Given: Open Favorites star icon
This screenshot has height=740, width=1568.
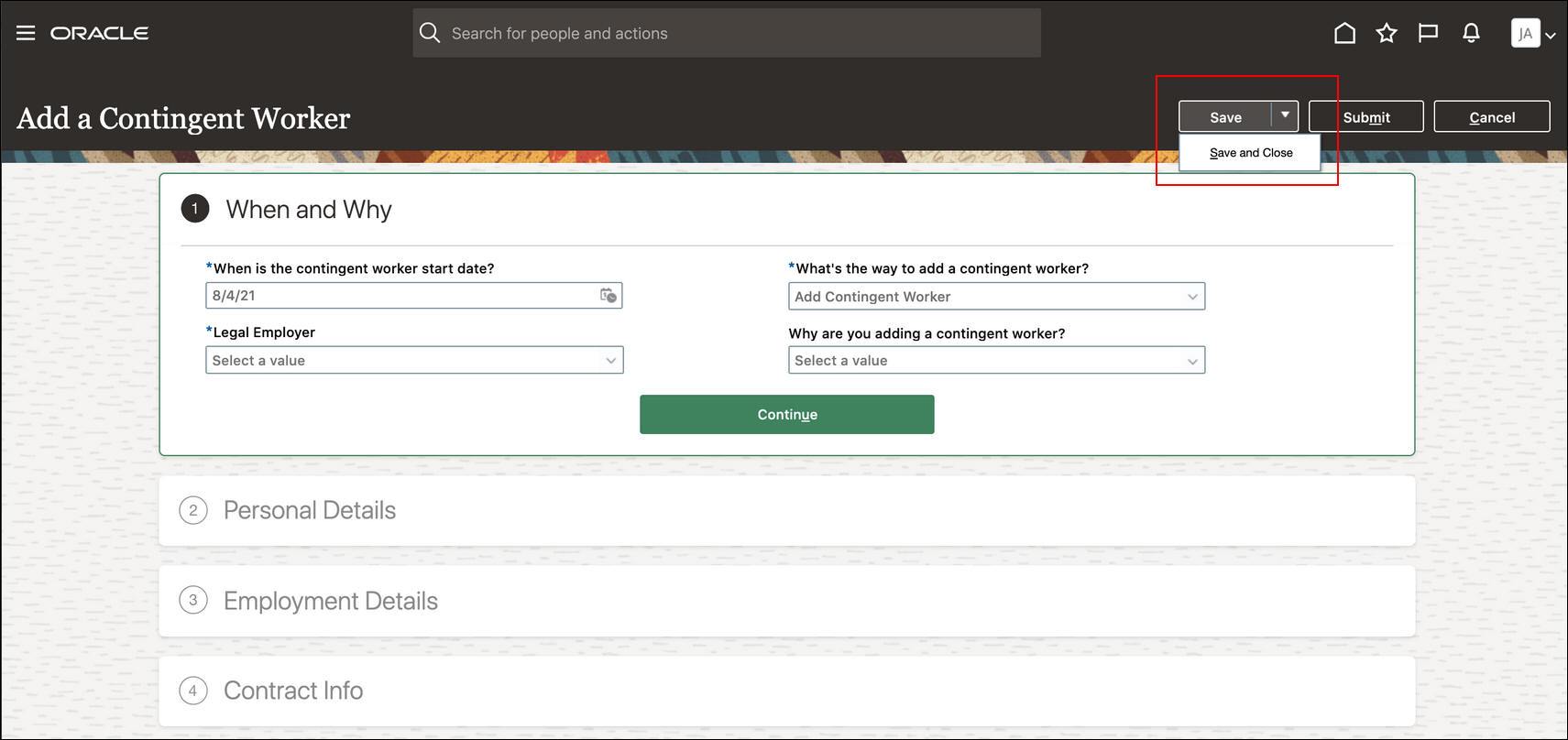Looking at the screenshot, I should point(1387,34).
